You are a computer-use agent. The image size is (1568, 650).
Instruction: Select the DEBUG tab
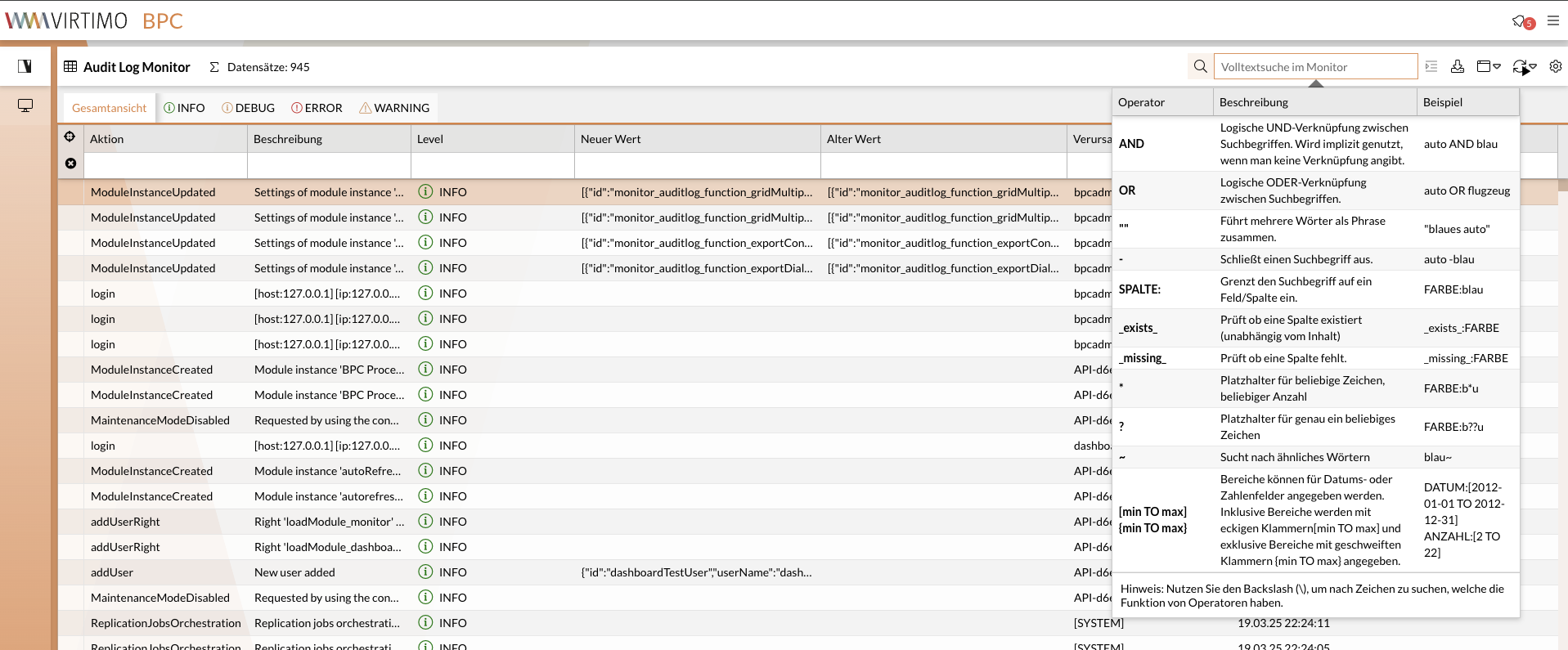pyautogui.click(x=248, y=108)
